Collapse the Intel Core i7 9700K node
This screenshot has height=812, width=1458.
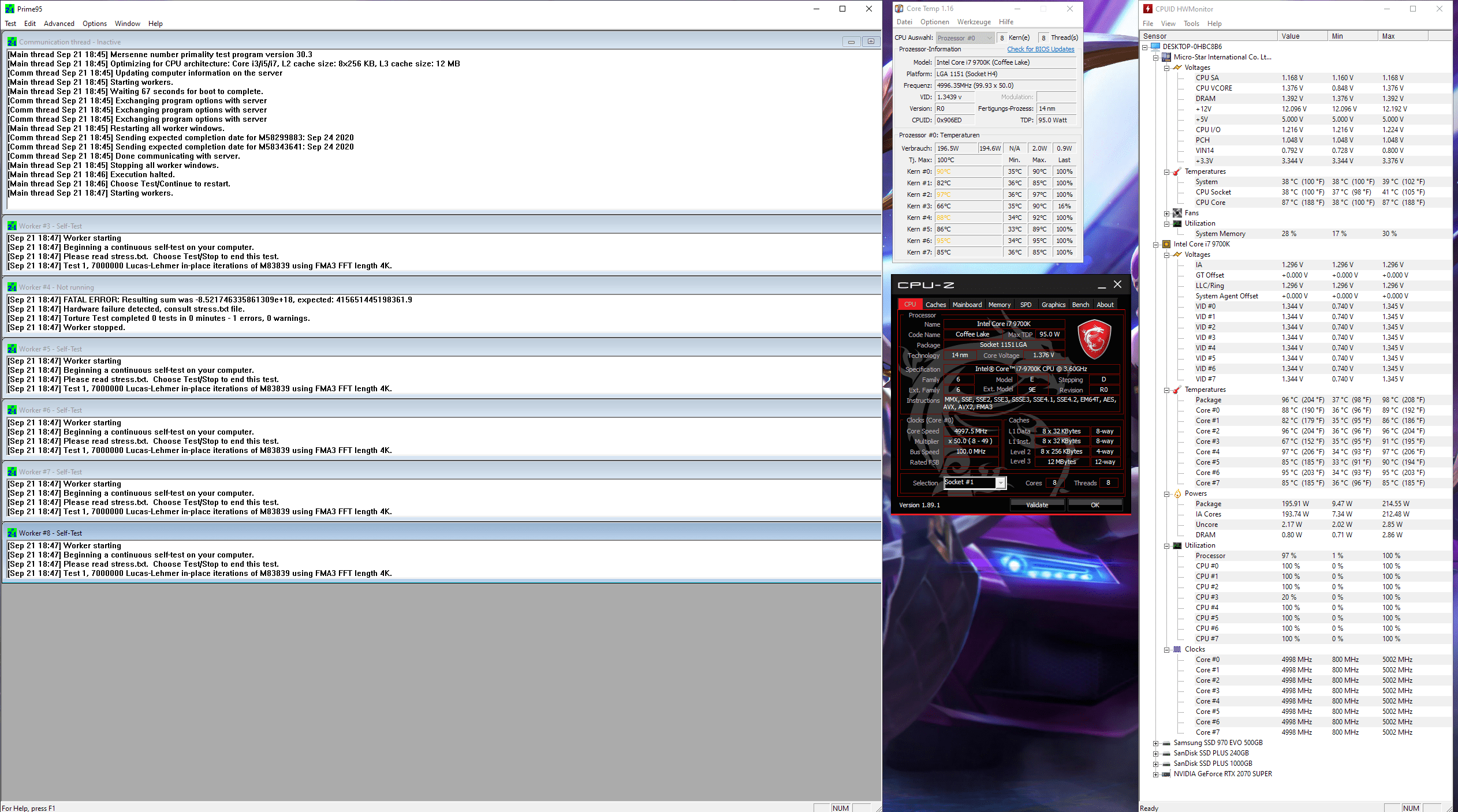[x=1155, y=244]
